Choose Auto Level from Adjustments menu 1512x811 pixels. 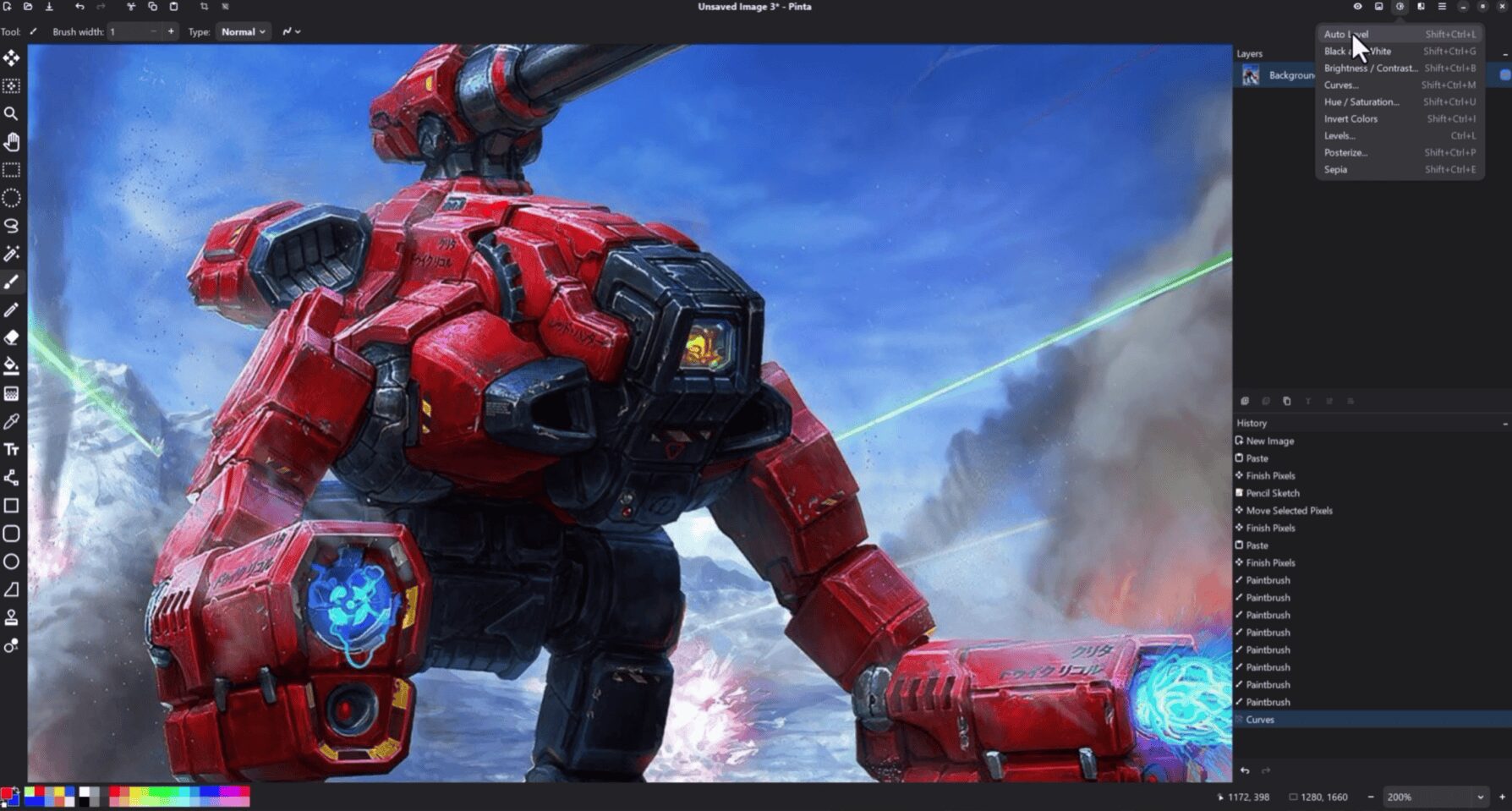(x=1400, y=35)
